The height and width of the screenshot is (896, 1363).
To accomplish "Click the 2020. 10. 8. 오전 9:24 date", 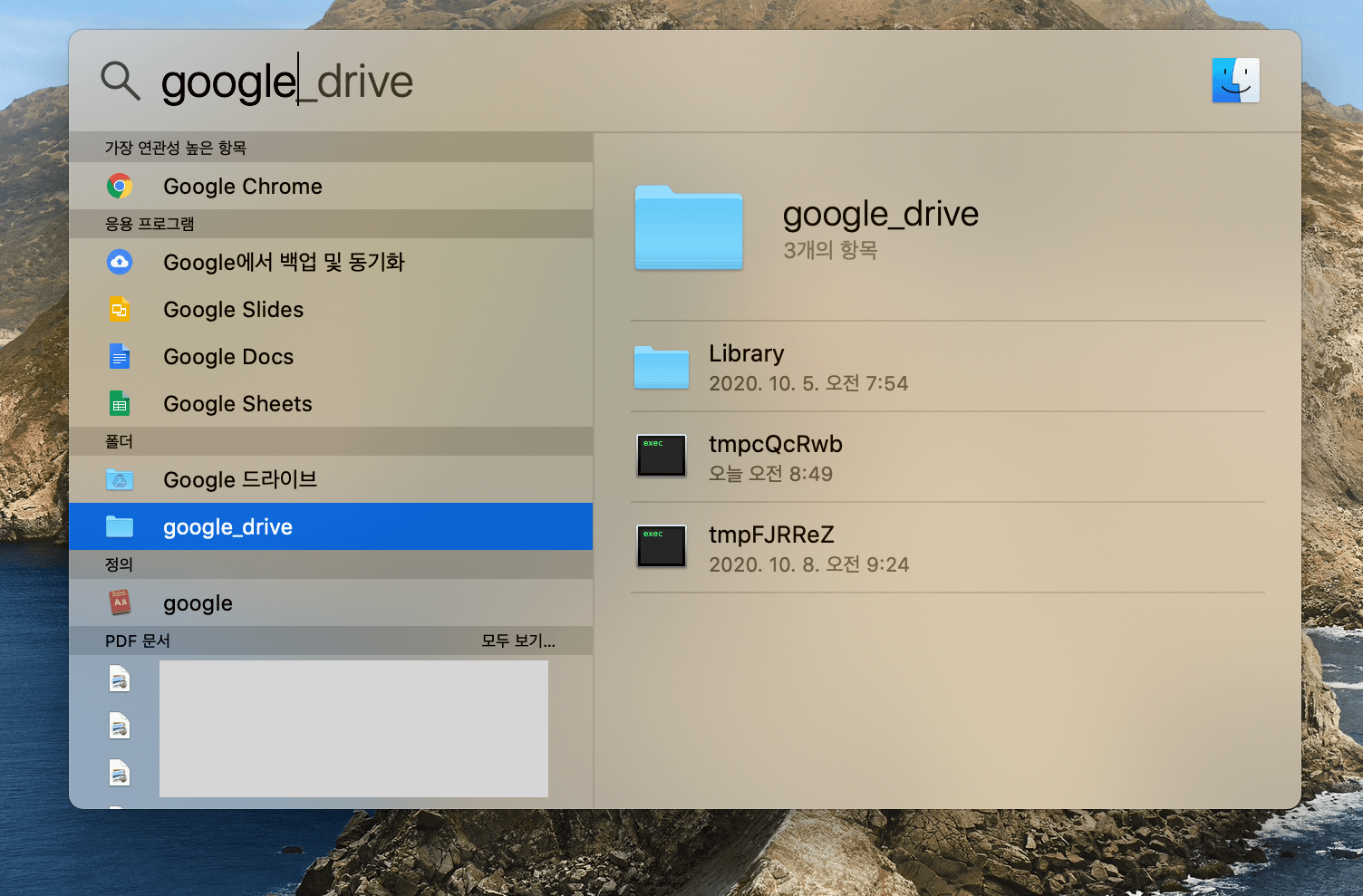I will click(x=809, y=564).
